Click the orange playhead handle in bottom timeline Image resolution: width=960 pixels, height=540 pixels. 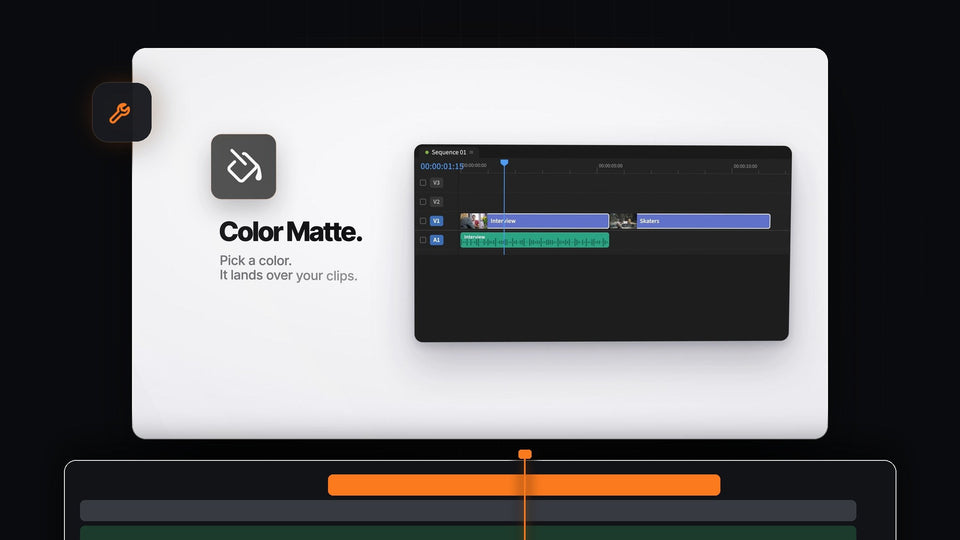click(525, 454)
